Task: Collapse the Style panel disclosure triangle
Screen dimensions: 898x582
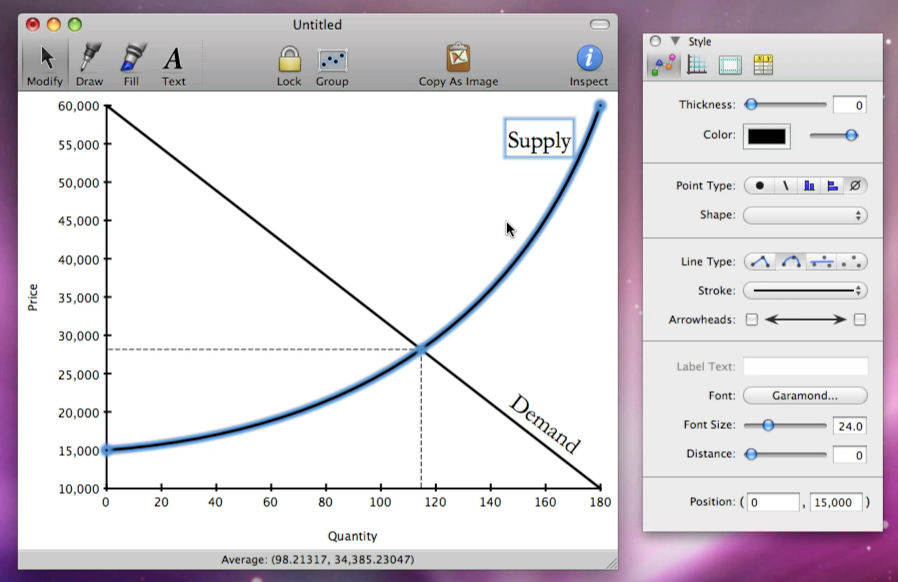Action: 675,42
